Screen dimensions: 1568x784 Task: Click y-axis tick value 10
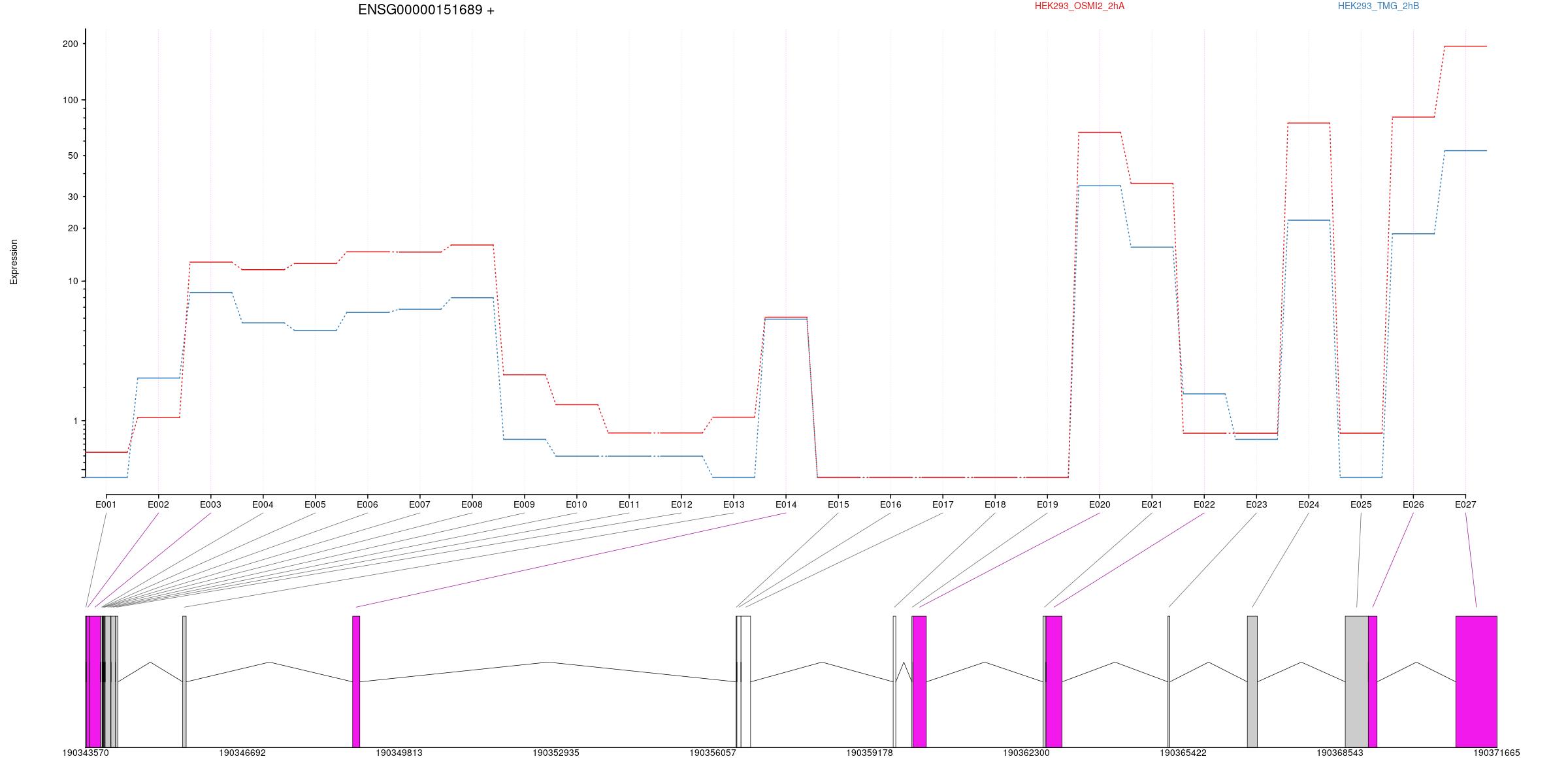pyautogui.click(x=73, y=281)
